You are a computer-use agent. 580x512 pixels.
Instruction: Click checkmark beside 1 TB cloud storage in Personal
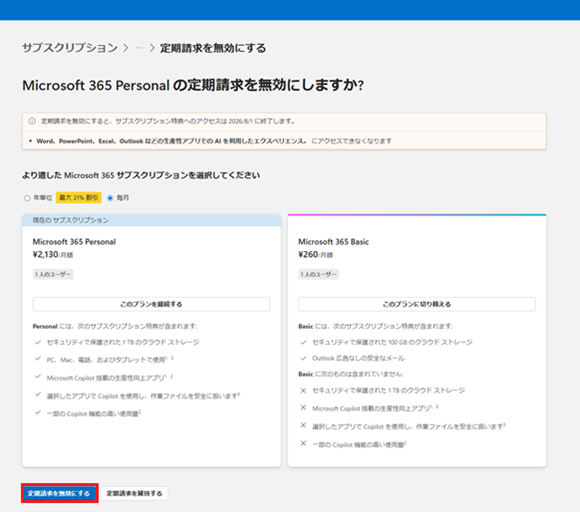(x=38, y=342)
